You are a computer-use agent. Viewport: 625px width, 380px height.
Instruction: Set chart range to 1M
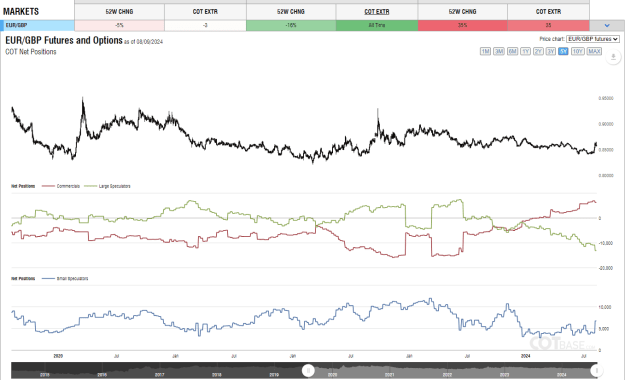(485, 51)
